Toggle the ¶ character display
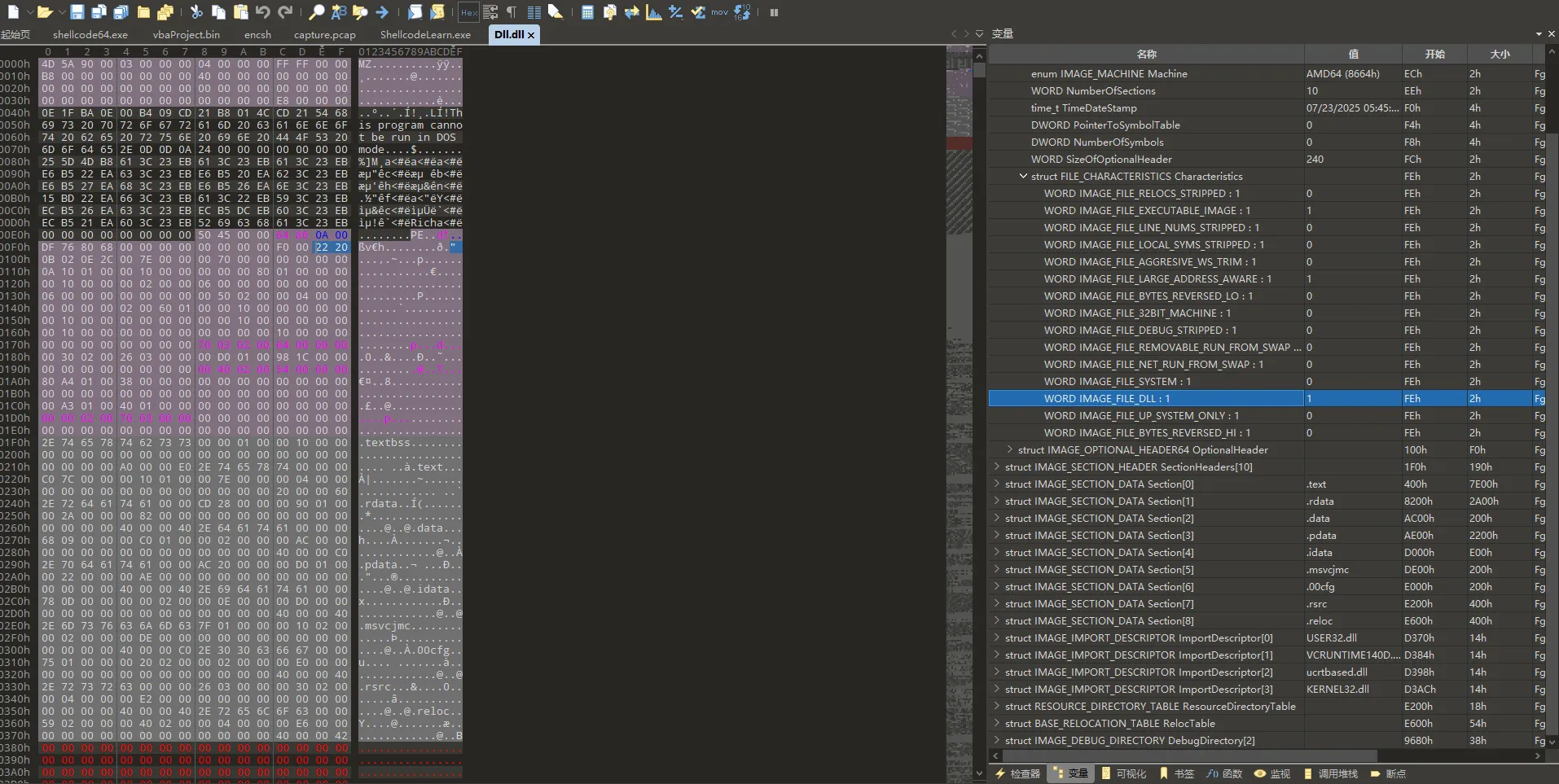The height and width of the screenshot is (784, 1559). [511, 12]
